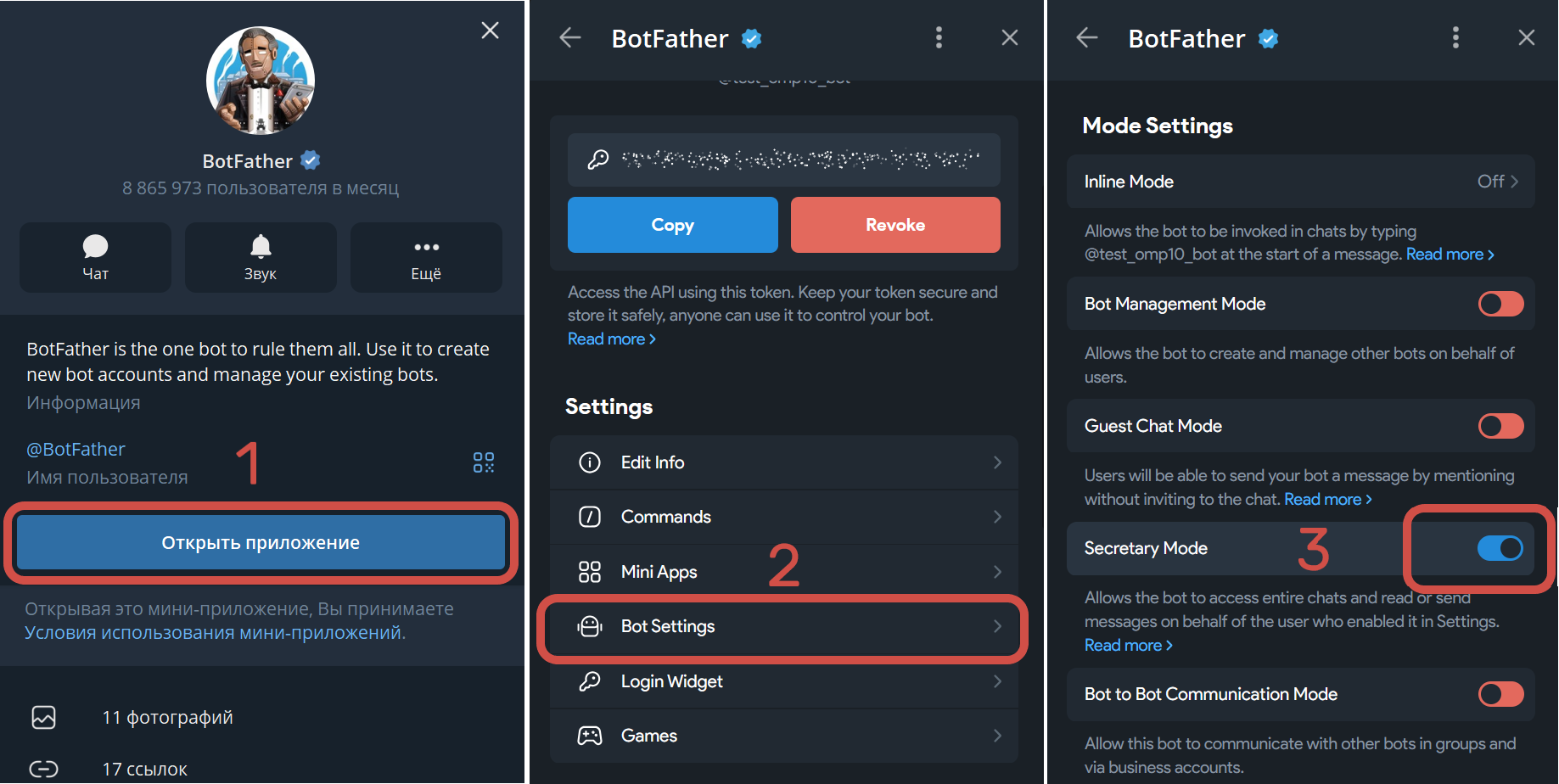Copy the bot API token
Screen dimensions: 1559x784
[x=673, y=225]
